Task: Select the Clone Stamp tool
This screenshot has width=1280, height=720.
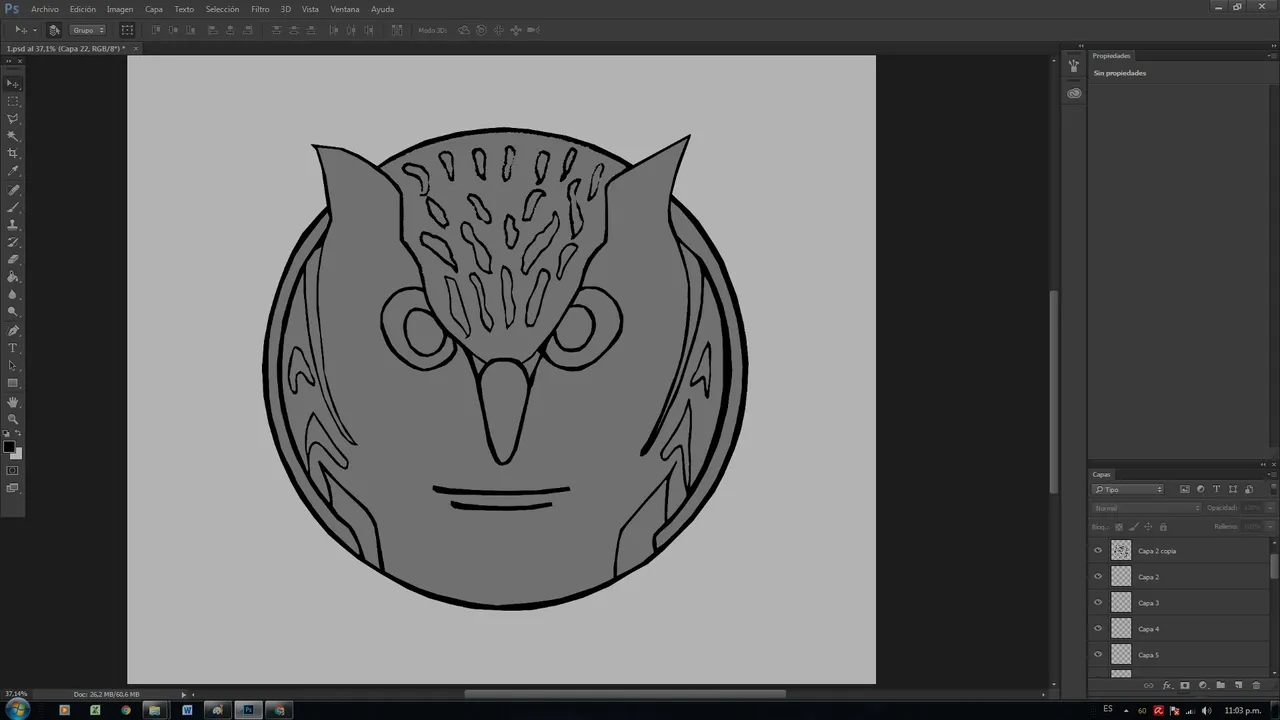Action: tap(13, 225)
